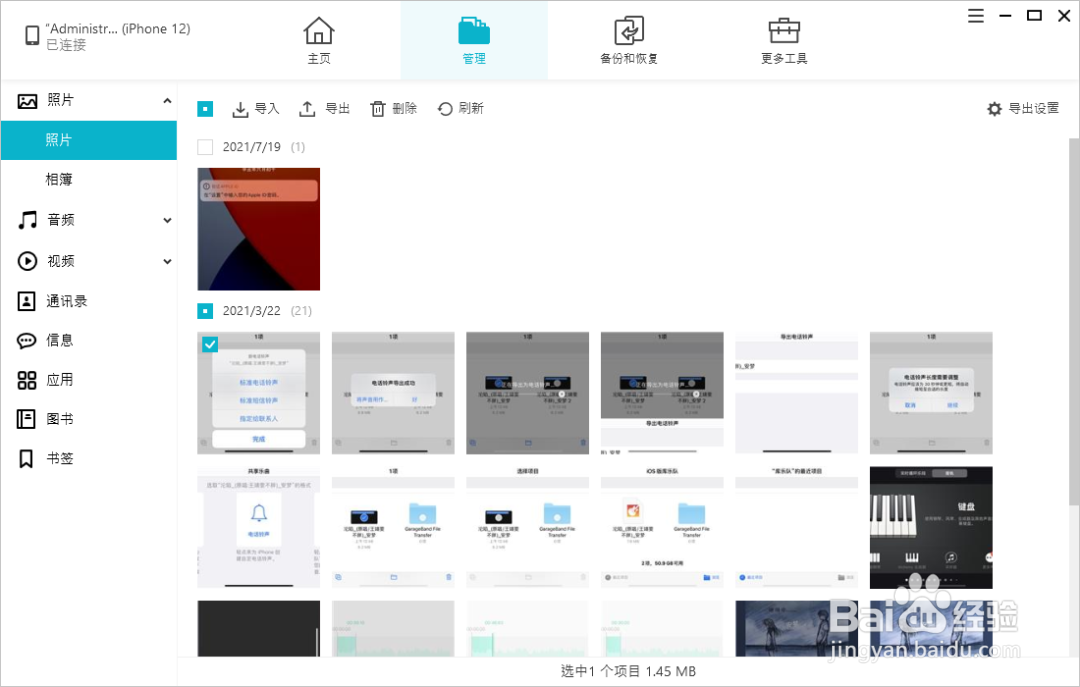Click the 信息 messages bubble icon

(x=26, y=340)
